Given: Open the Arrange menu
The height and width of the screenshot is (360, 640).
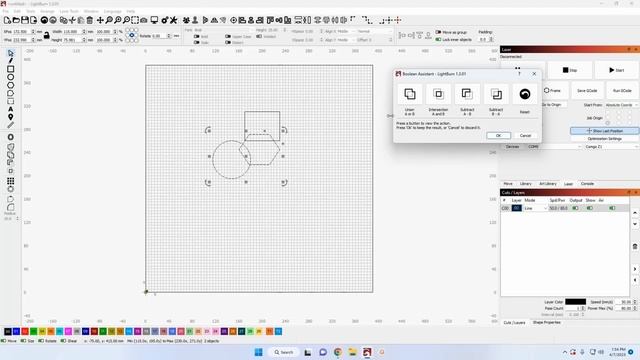Looking at the screenshot, I should tap(47, 11).
